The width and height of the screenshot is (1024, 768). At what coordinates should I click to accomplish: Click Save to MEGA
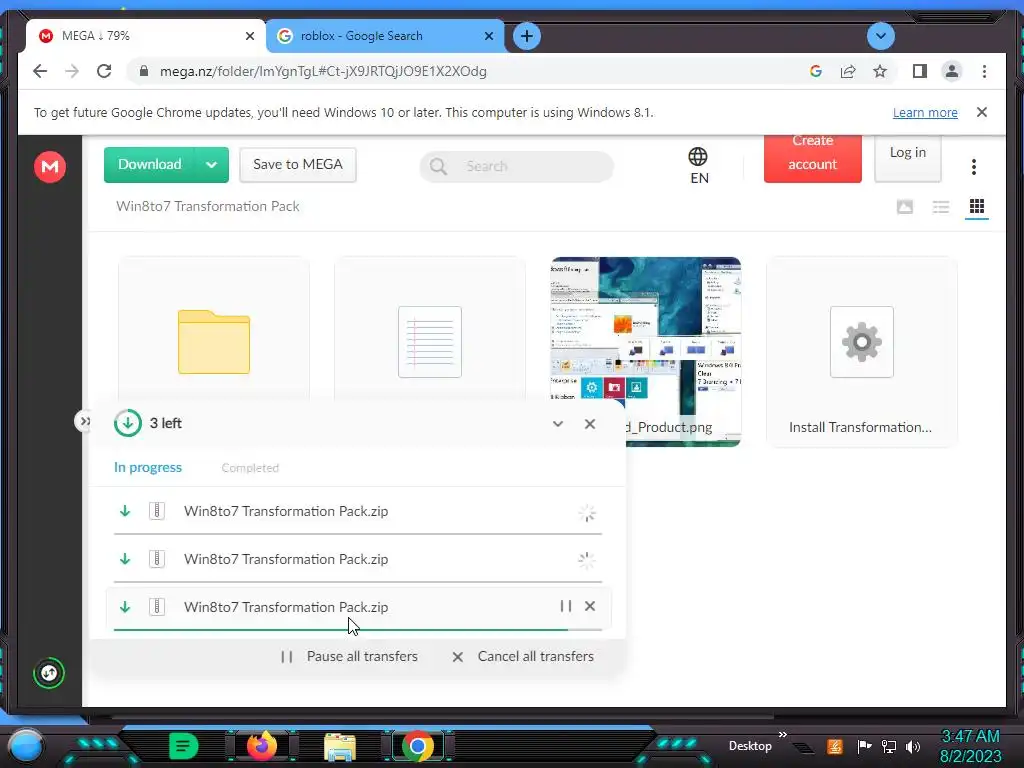pyautogui.click(x=298, y=165)
